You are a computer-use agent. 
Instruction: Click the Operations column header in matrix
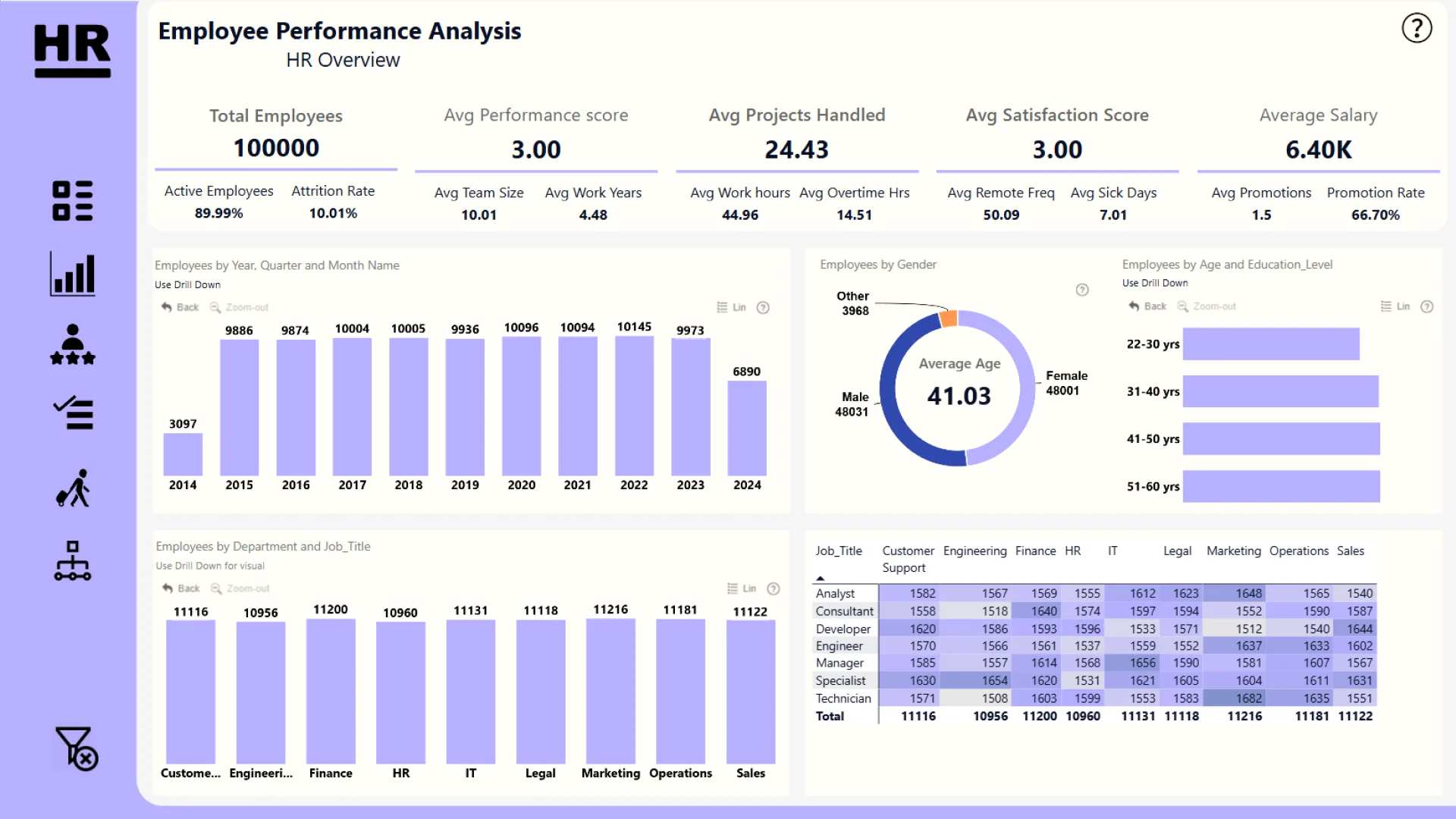pyautogui.click(x=1299, y=551)
